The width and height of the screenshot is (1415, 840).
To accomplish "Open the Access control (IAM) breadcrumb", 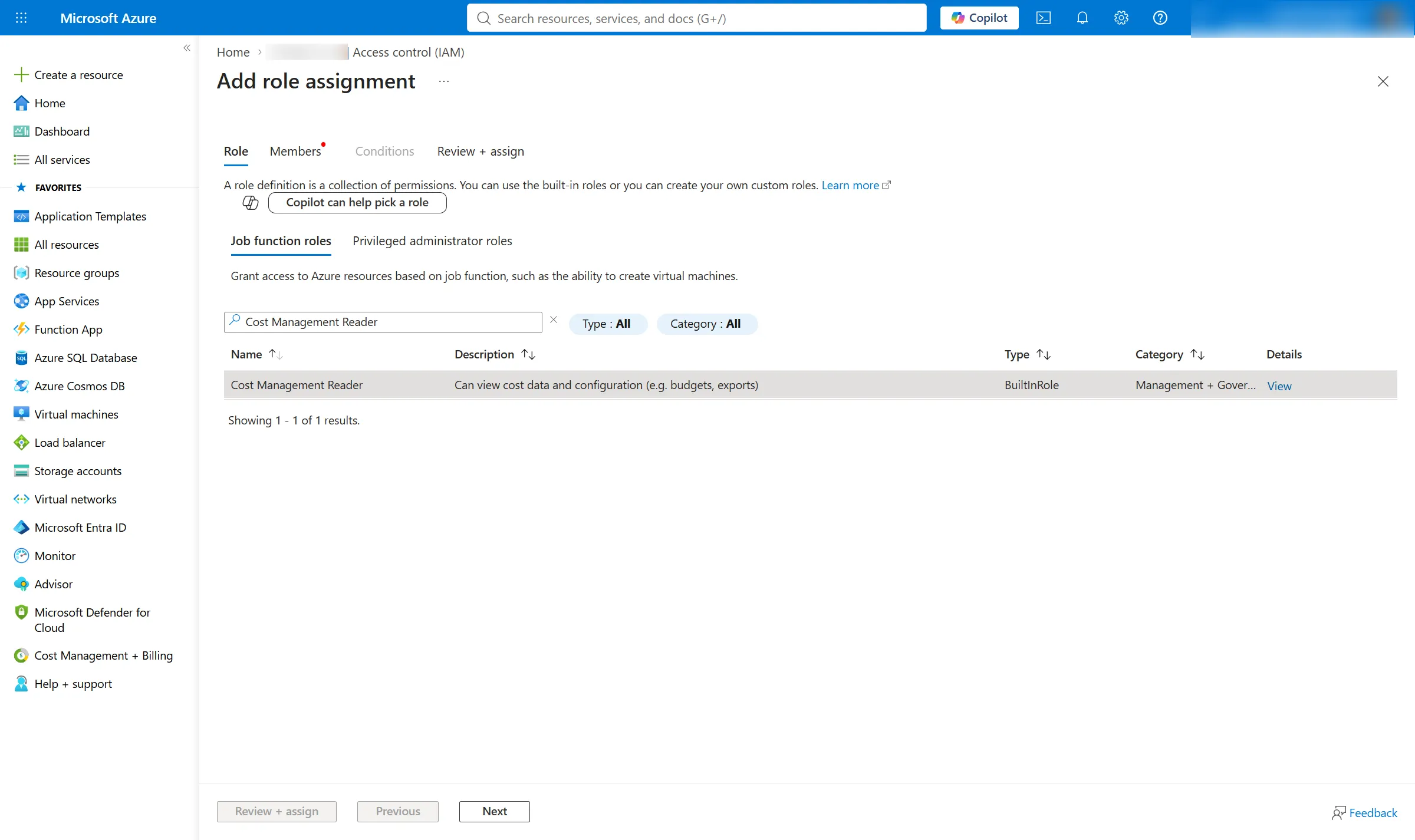I will [x=408, y=52].
